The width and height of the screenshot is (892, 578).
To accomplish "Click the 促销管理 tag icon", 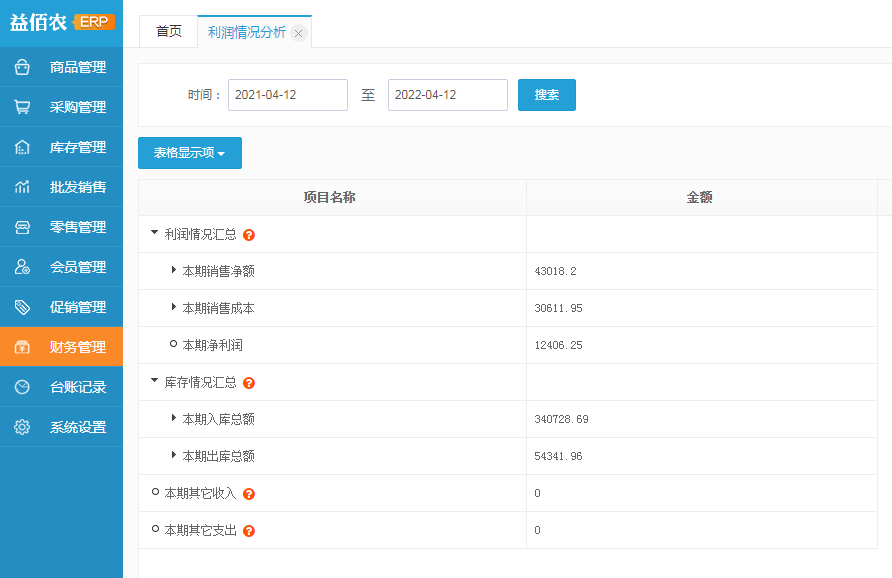I will (22, 307).
